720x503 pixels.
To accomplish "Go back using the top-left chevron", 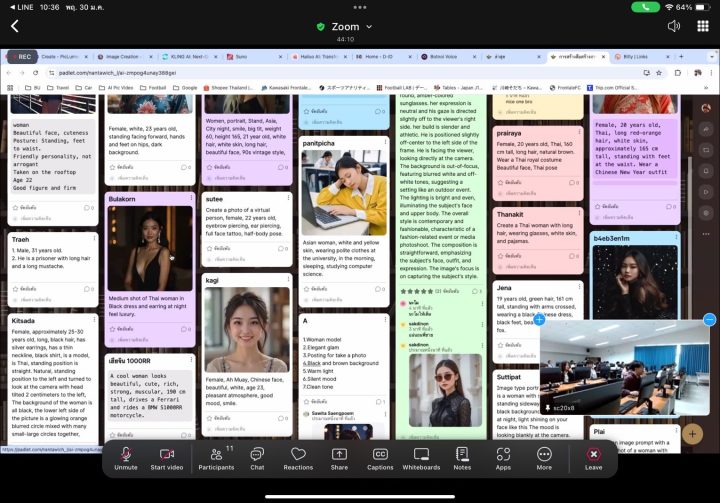I will coord(14,26).
